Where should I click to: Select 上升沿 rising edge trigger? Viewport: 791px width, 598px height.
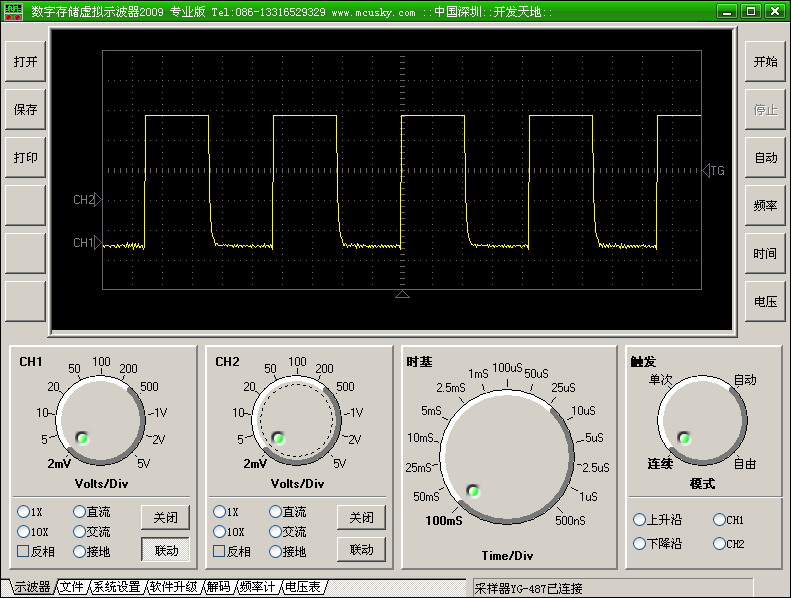pos(639,520)
